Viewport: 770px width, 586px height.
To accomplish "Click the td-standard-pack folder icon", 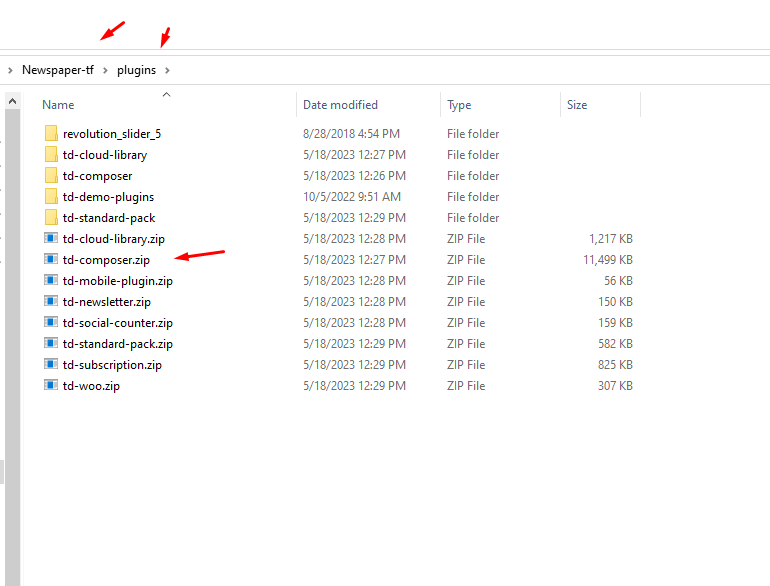I will [x=52, y=218].
